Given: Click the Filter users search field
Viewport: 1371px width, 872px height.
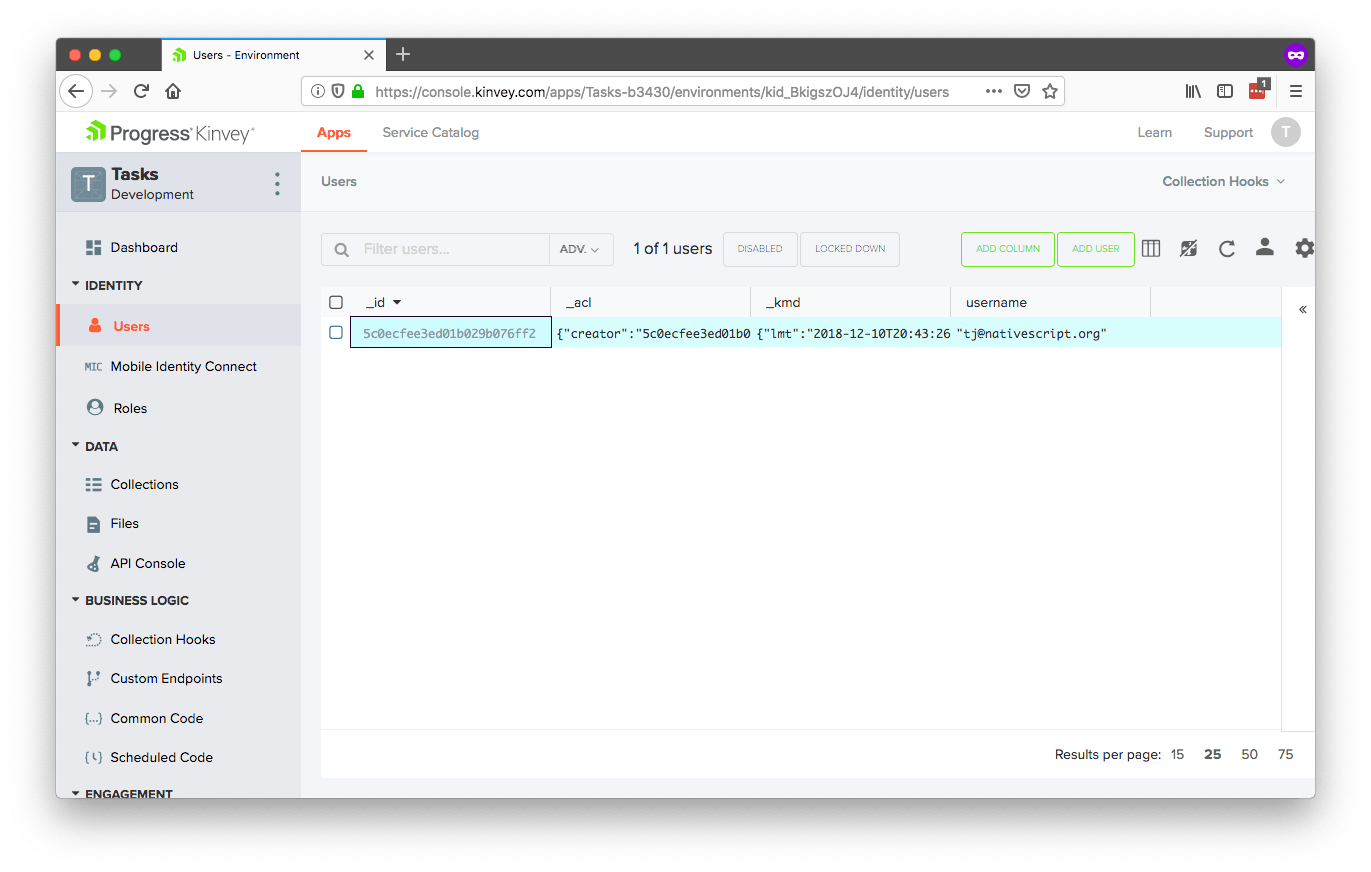Looking at the screenshot, I should click(450, 249).
